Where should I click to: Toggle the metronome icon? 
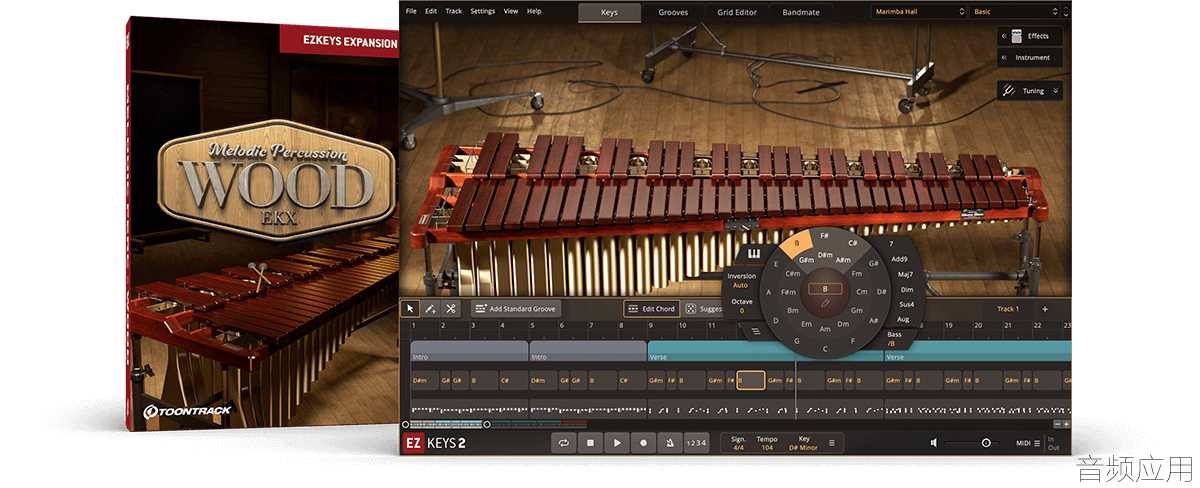point(669,442)
